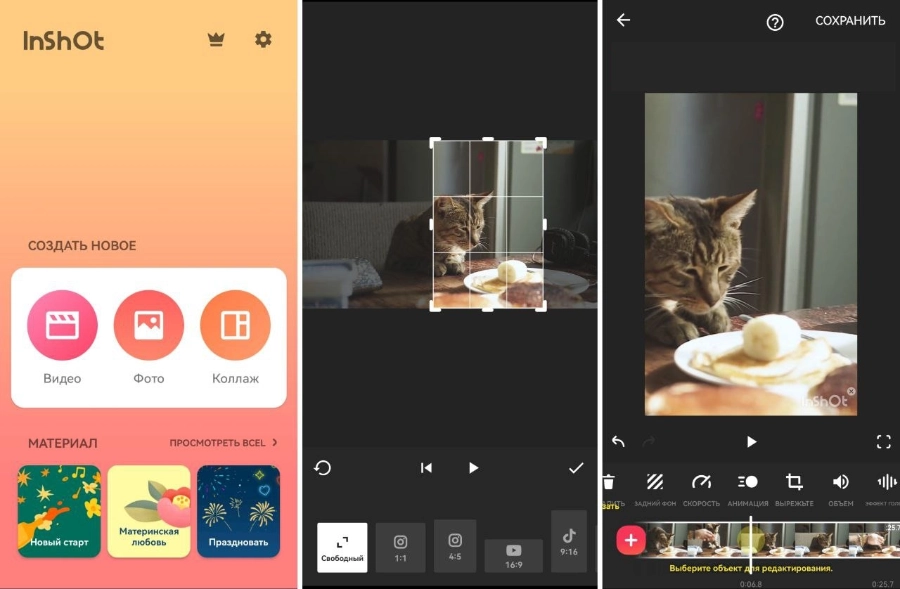Image resolution: width=900 pixels, height=589 pixels.
Task: Click the bottom-right crop frame corner handle
Action: 541,307
